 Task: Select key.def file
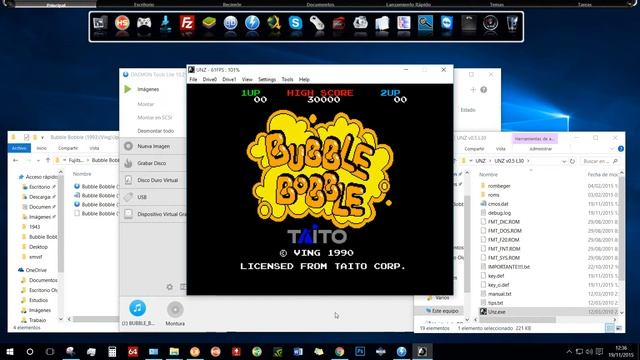click(x=496, y=276)
